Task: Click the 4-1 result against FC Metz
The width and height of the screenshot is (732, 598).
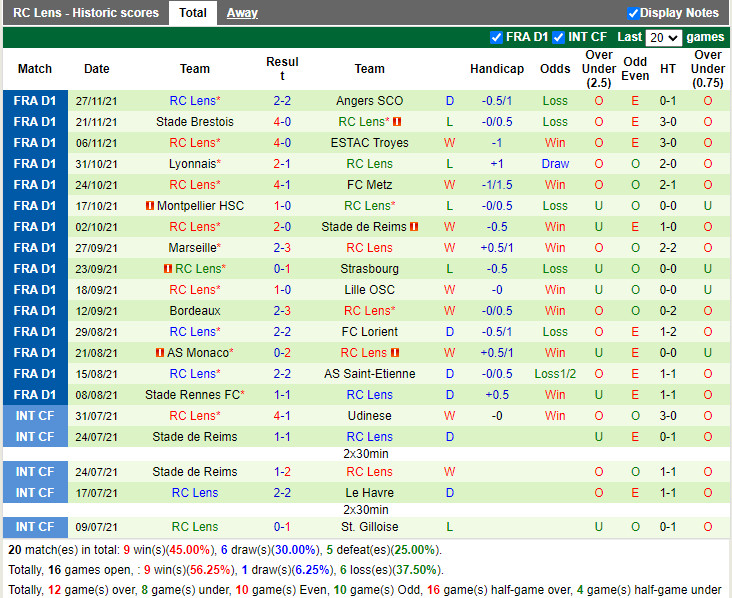Action: pos(282,185)
